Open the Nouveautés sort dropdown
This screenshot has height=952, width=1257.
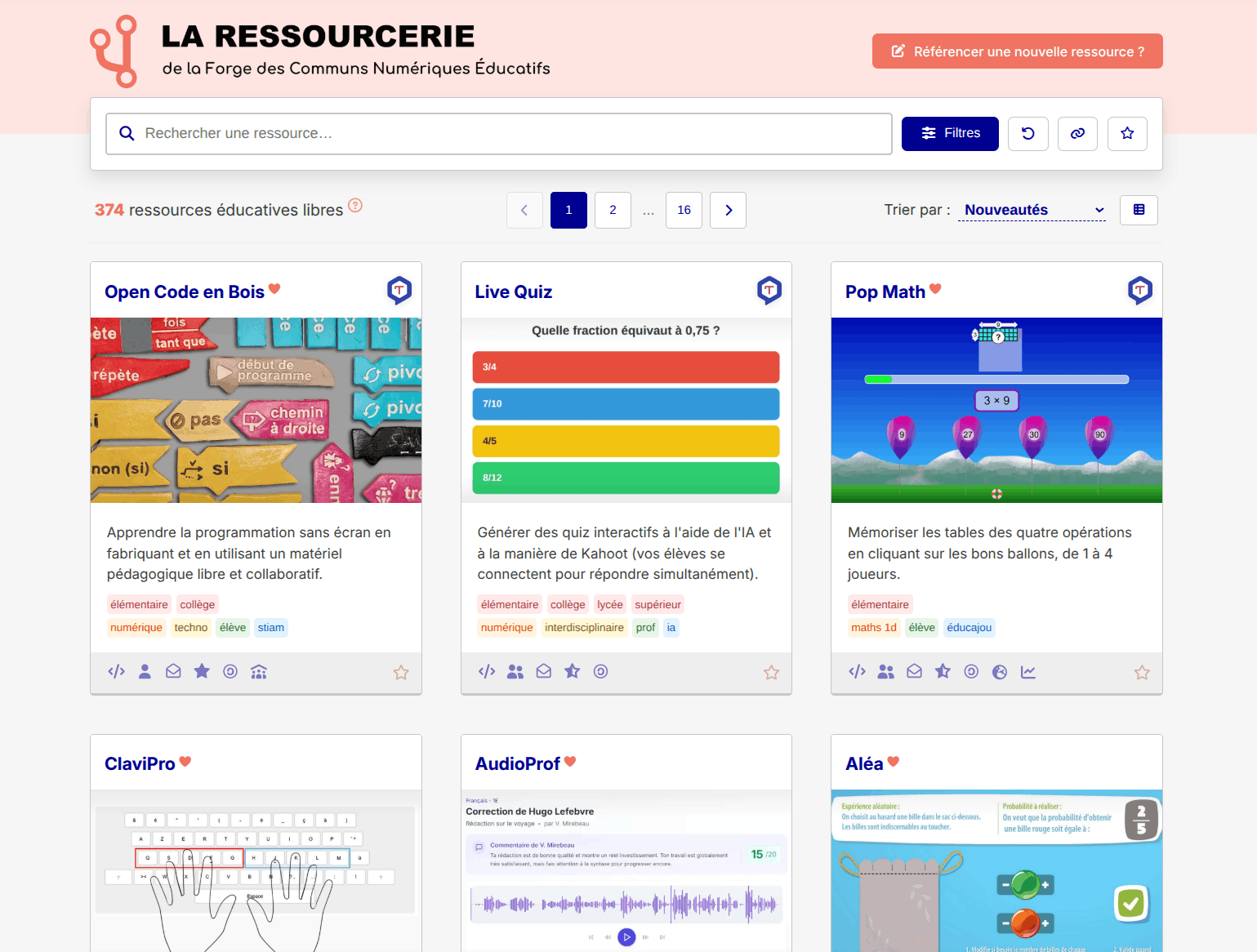click(x=1032, y=210)
